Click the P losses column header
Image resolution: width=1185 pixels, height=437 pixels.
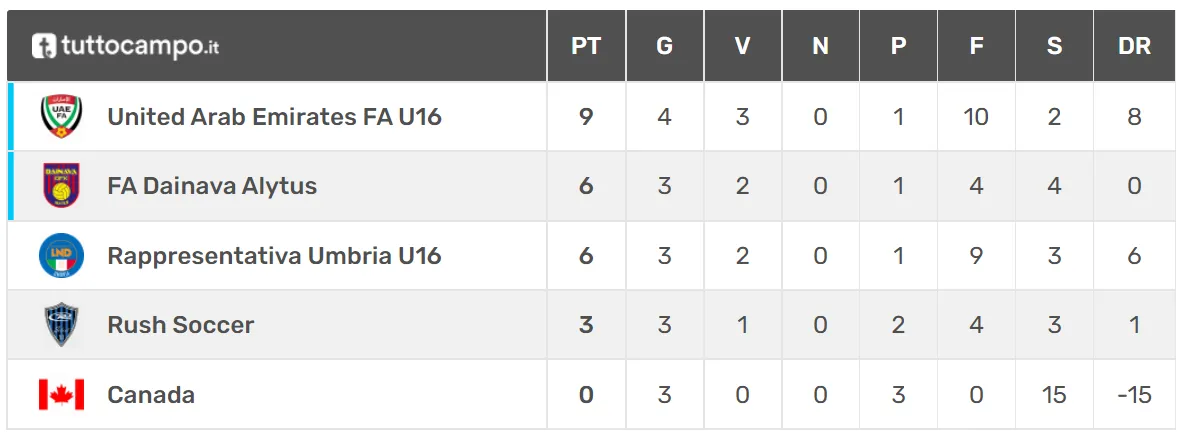(x=898, y=46)
